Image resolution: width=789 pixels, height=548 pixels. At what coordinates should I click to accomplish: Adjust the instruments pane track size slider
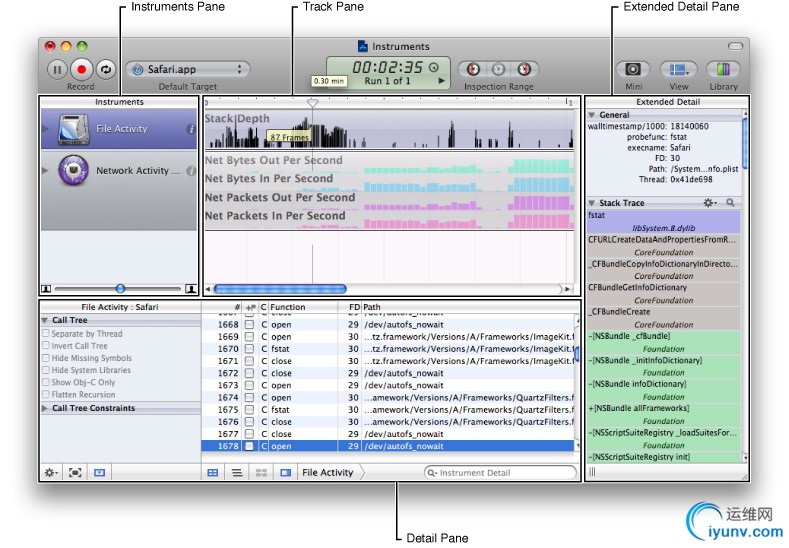tap(120, 289)
